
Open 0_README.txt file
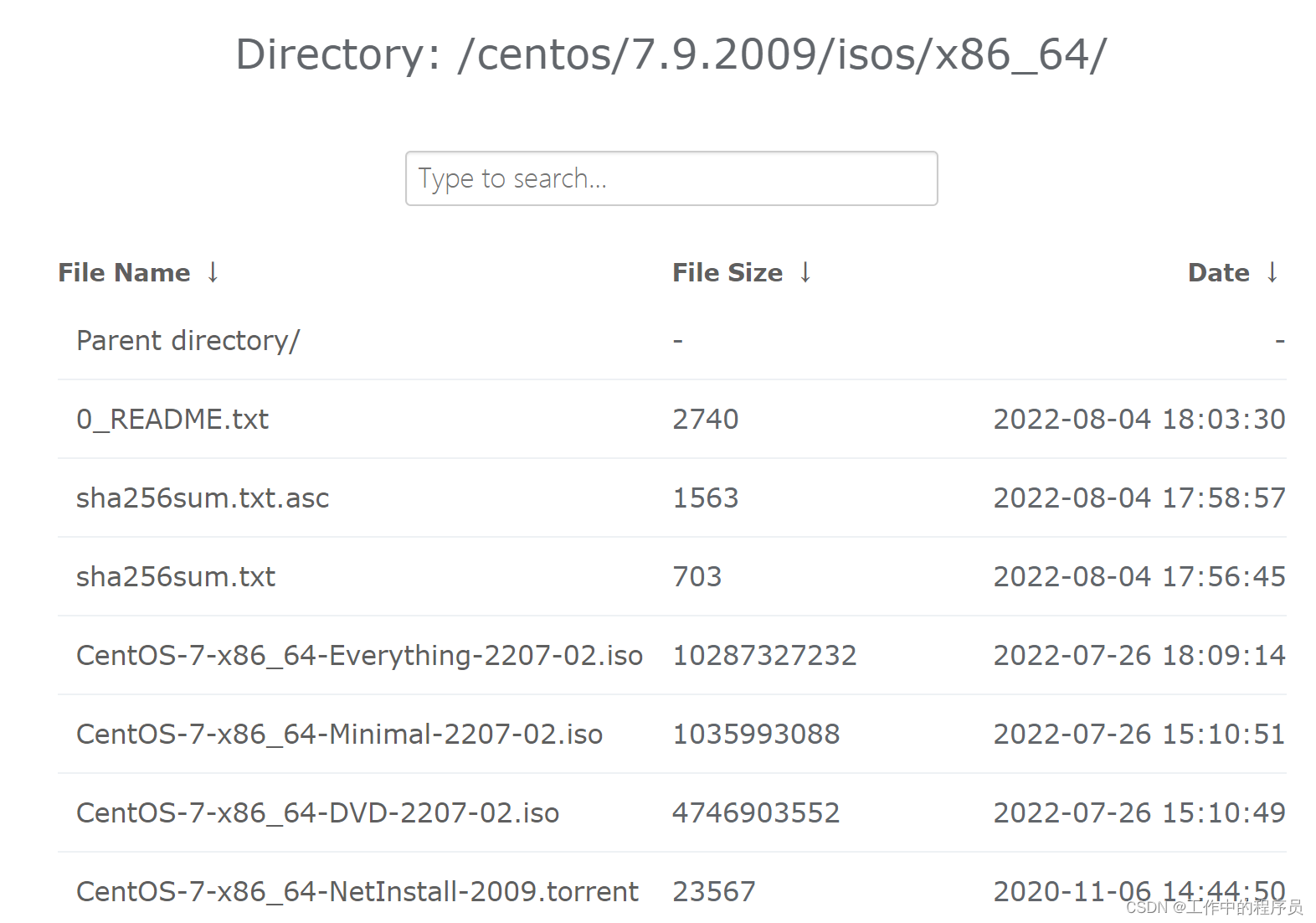click(x=172, y=420)
